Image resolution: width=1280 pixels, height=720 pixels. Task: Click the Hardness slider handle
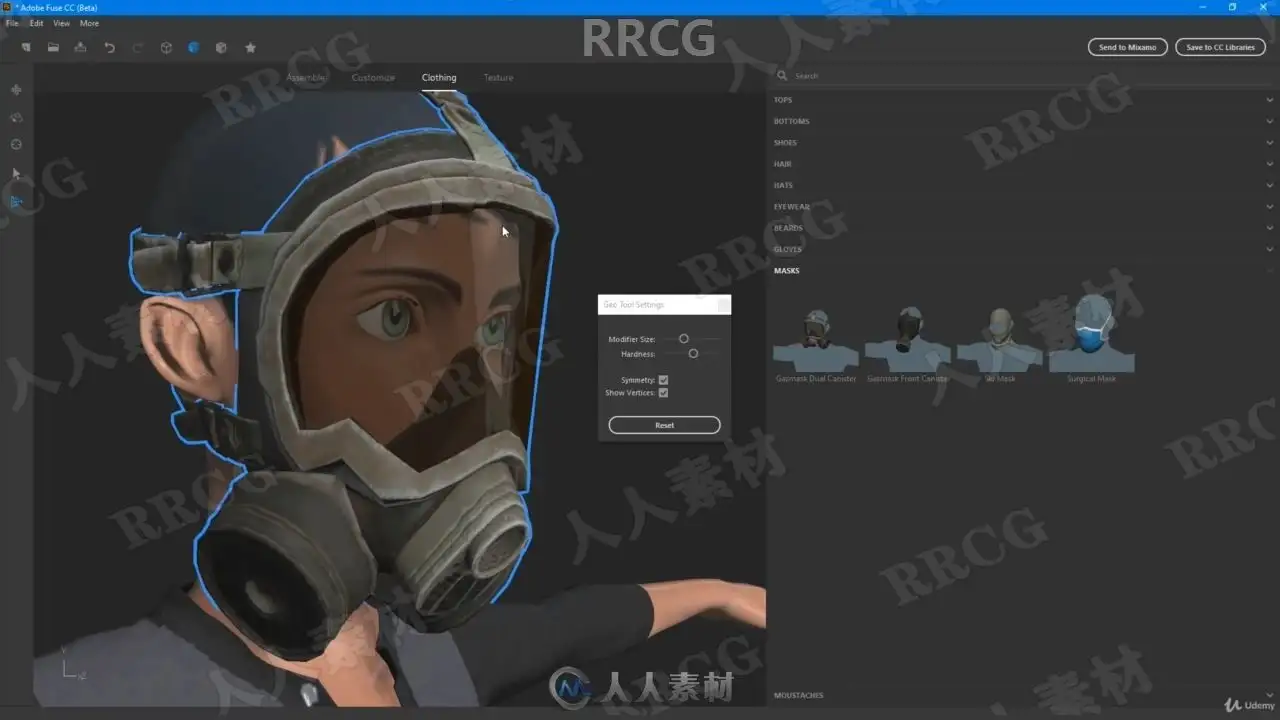(693, 354)
